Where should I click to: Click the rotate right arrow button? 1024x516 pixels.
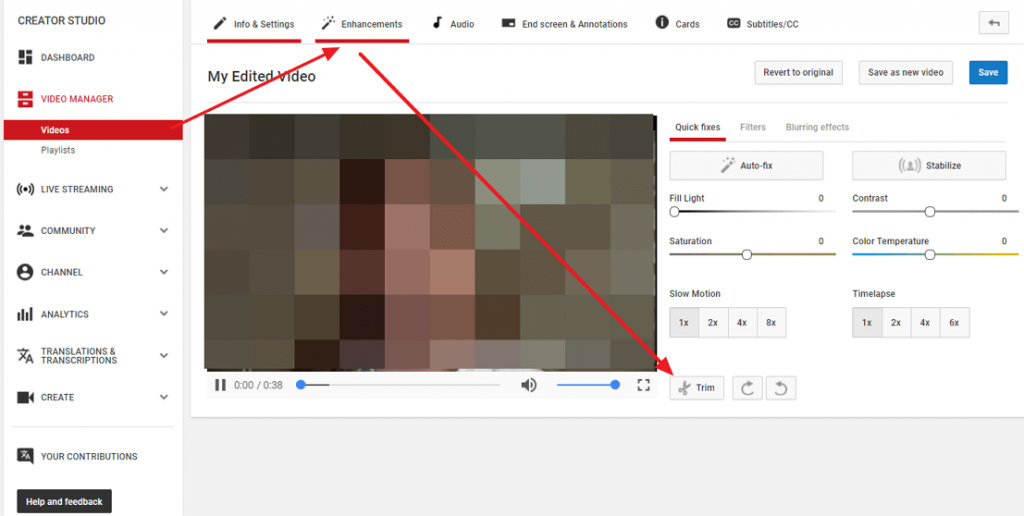coord(746,388)
